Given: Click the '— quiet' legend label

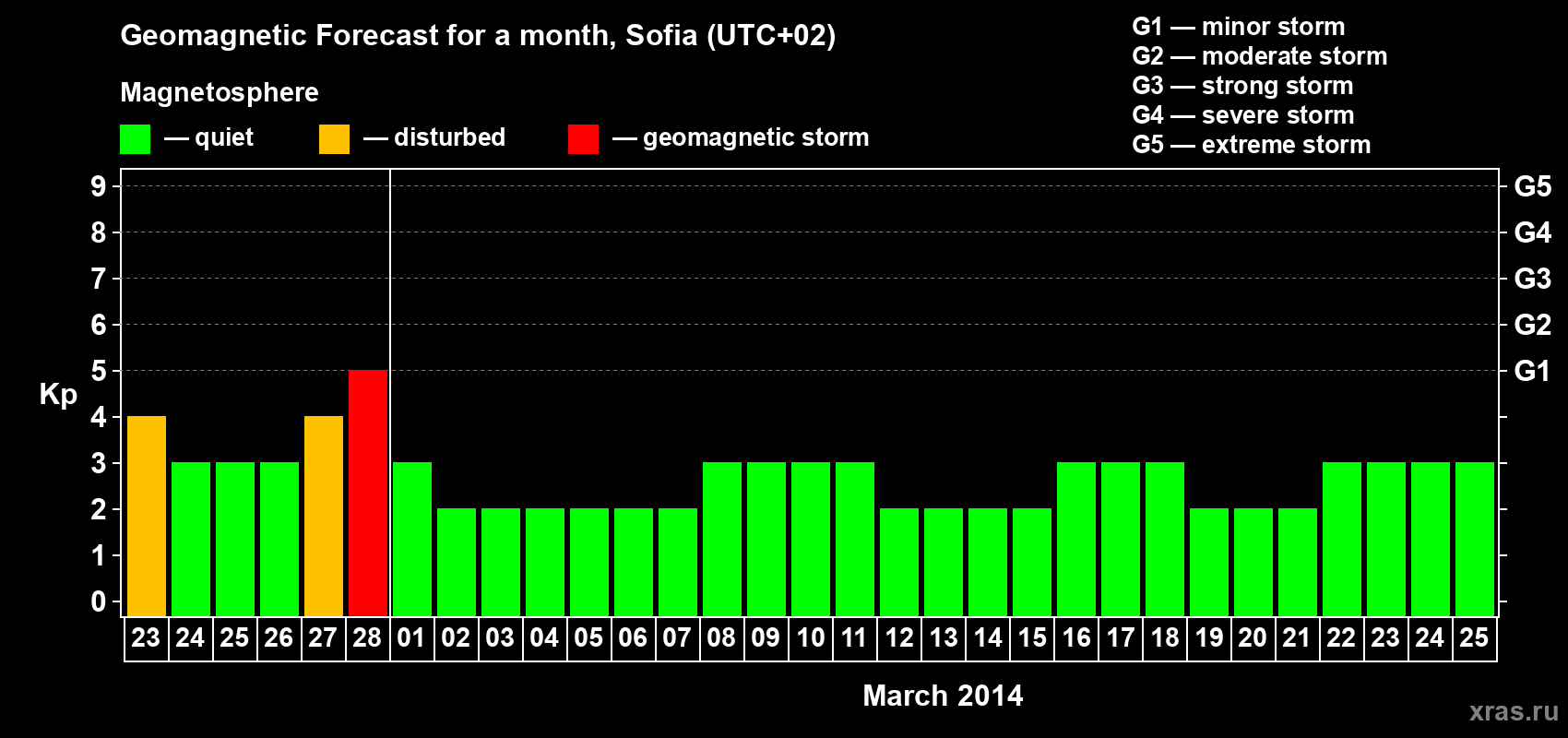Looking at the screenshot, I should (x=208, y=138).
